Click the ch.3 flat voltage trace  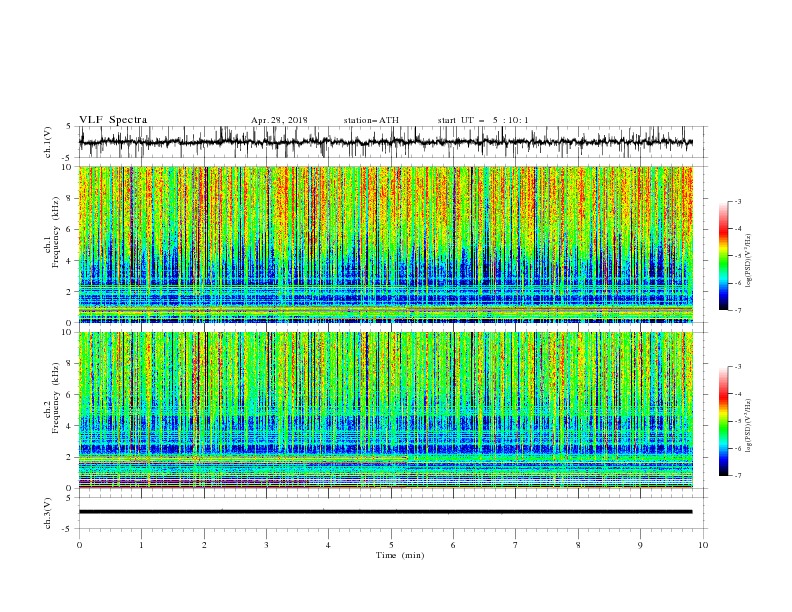[385, 512]
